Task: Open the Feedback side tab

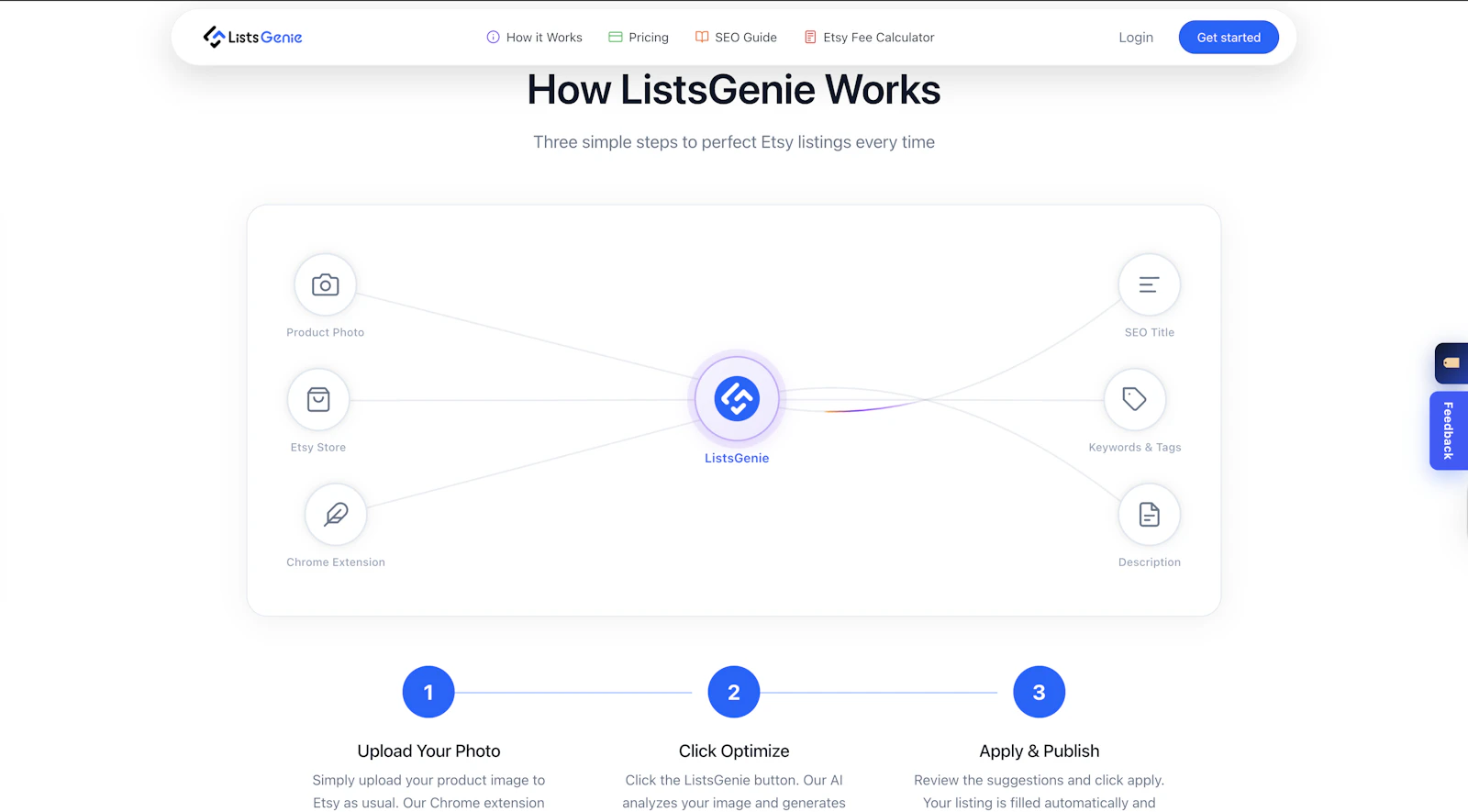Action: (x=1449, y=430)
